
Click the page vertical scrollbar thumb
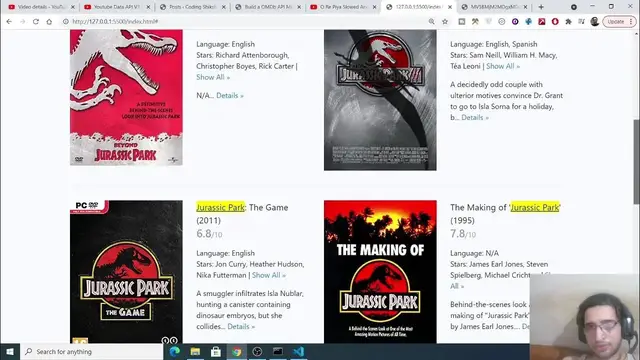click(x=636, y=161)
